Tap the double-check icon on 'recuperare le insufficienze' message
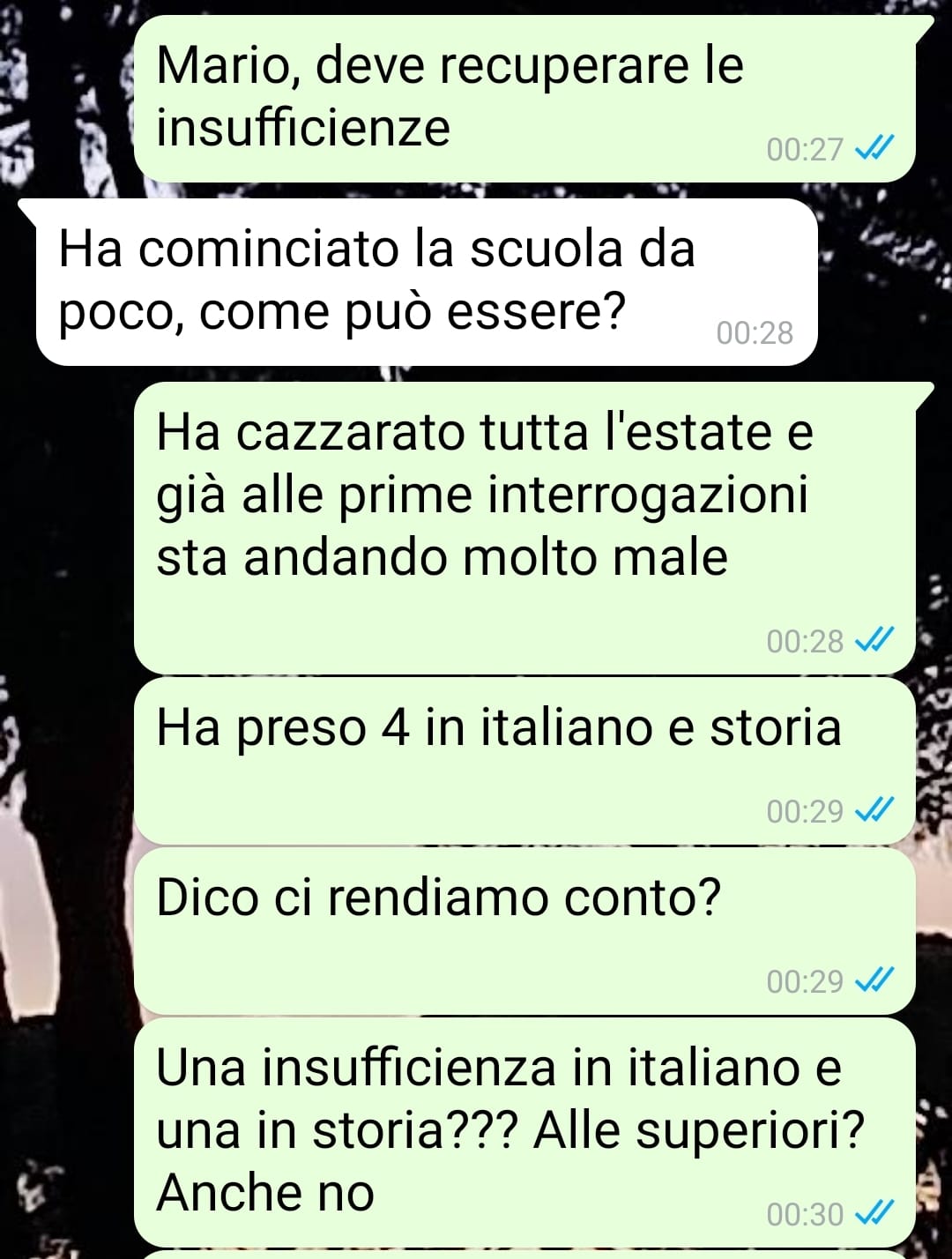 click(875, 148)
